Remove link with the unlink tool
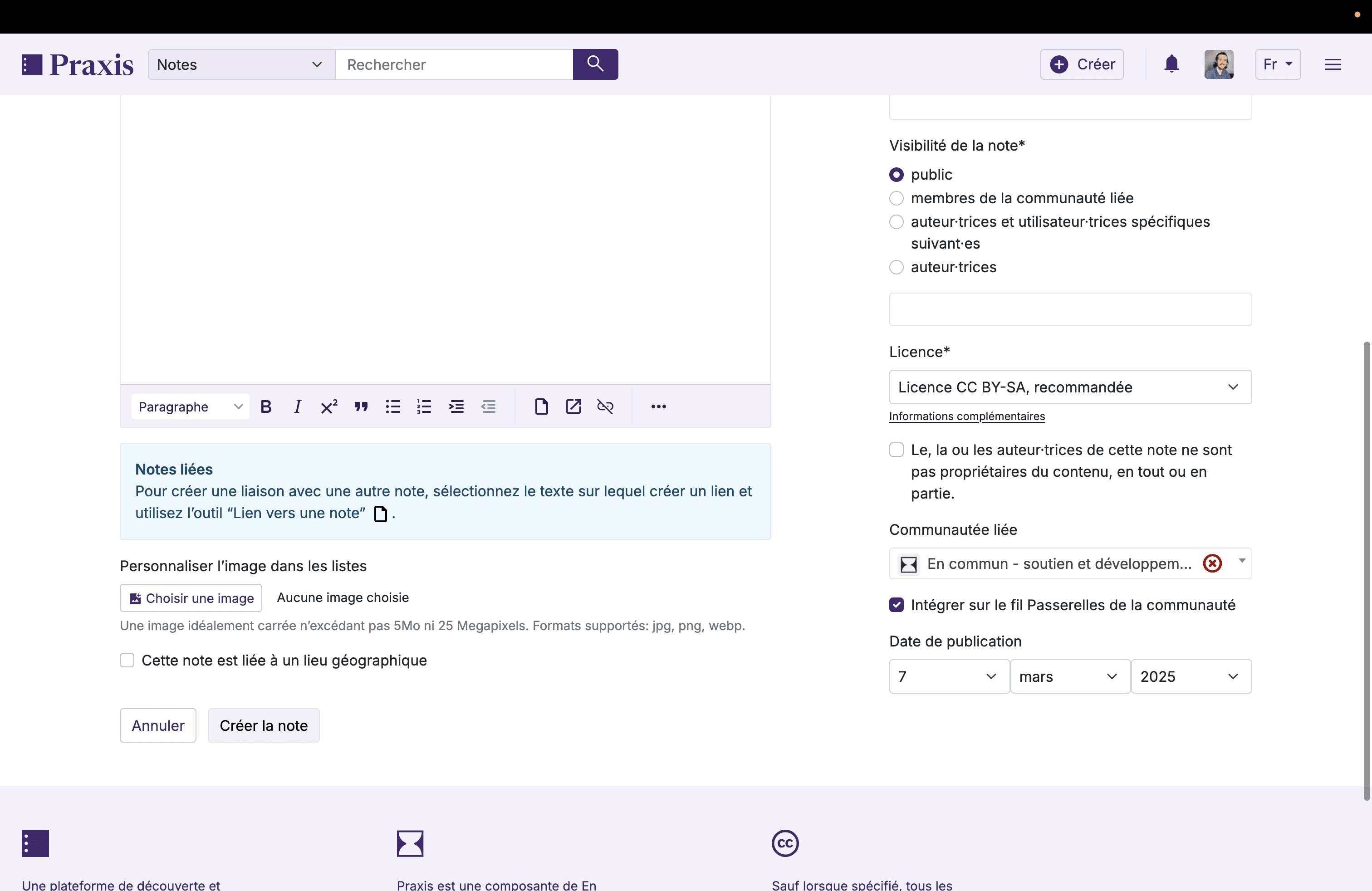The width and height of the screenshot is (1372, 891). click(605, 406)
